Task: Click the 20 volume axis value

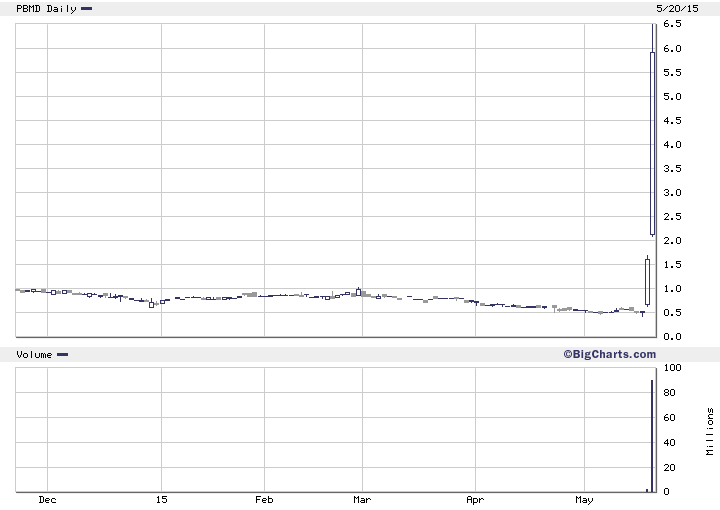Action: pyautogui.click(x=669, y=467)
